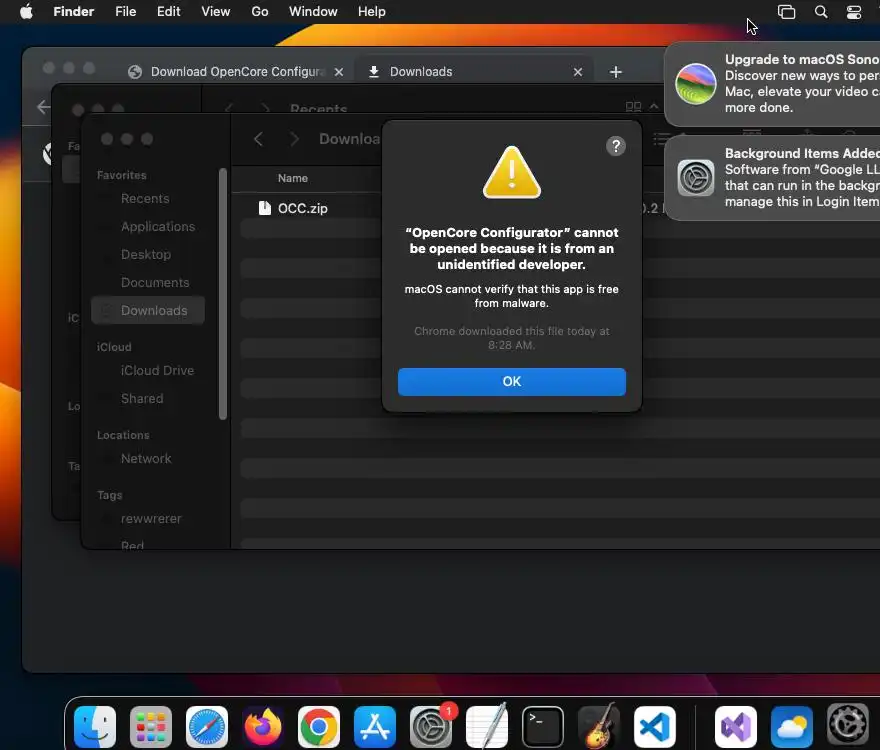The height and width of the screenshot is (750, 880).
Task: Launch Terminal from the Dock
Action: tap(543, 727)
